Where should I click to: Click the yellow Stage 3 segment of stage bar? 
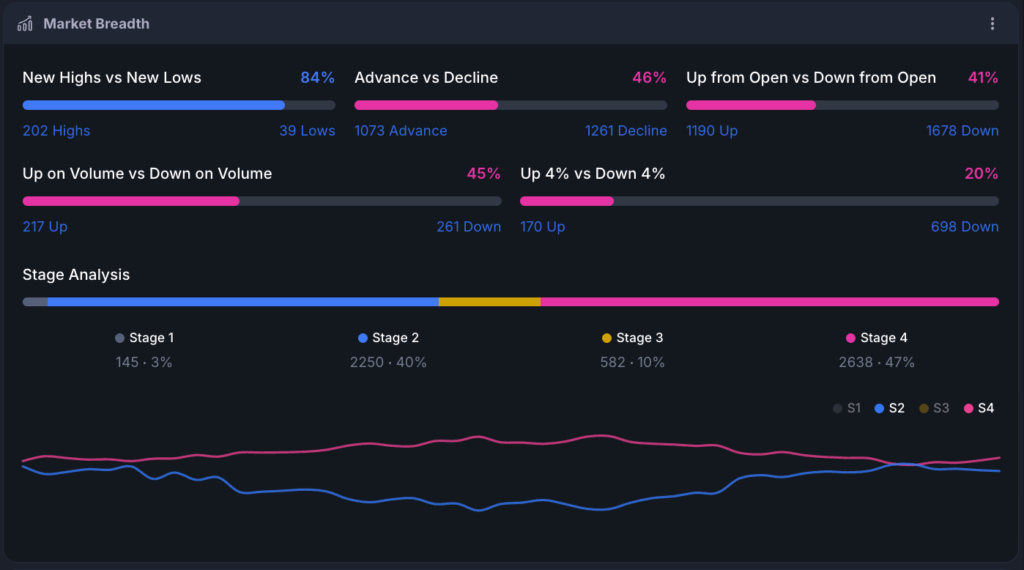tap(490, 302)
